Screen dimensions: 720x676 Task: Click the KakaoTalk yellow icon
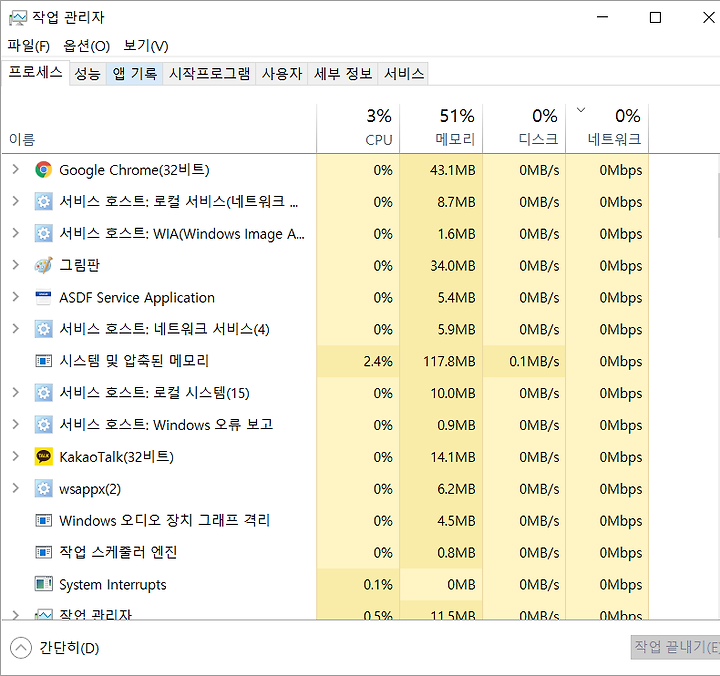[x=44, y=456]
